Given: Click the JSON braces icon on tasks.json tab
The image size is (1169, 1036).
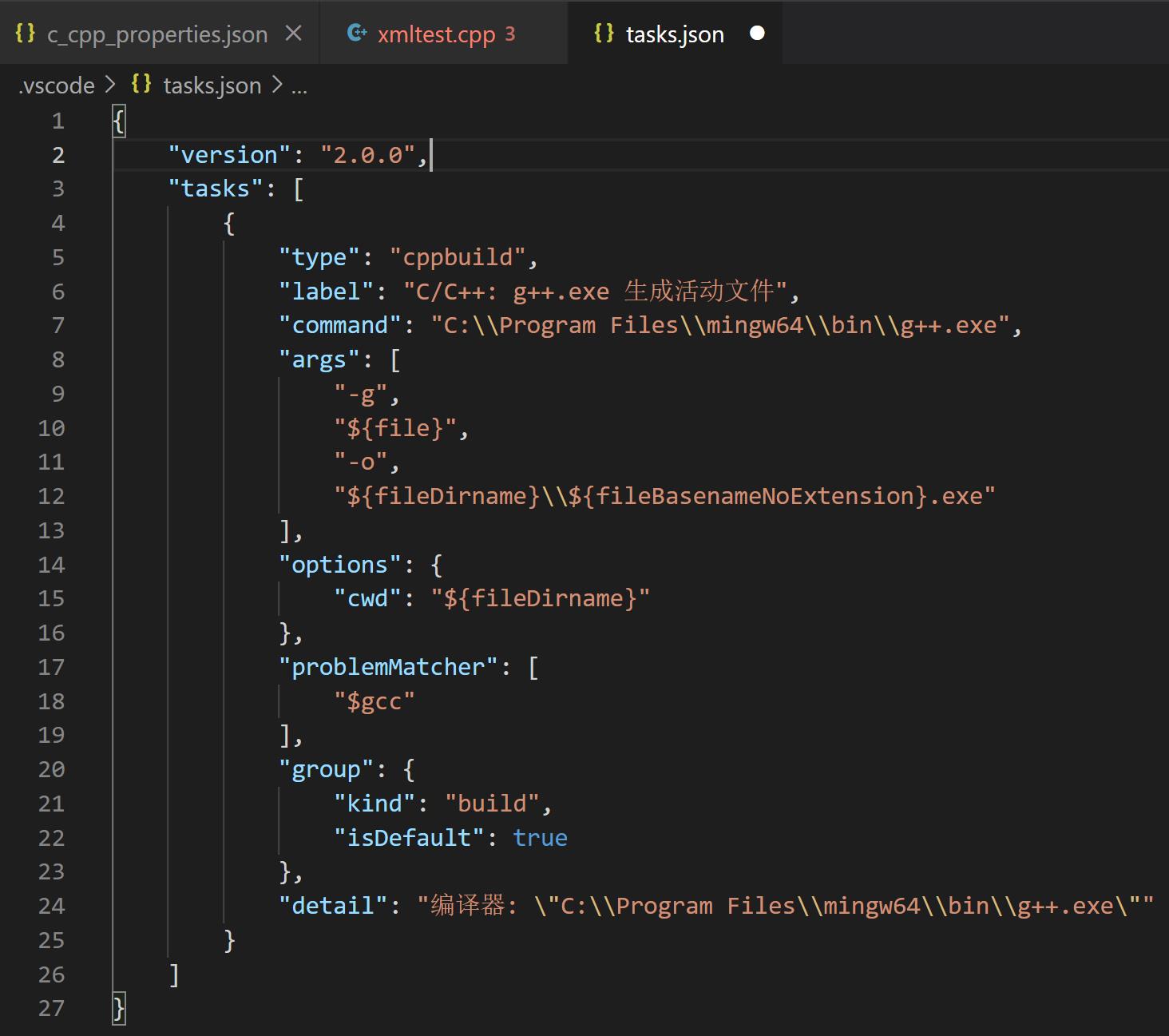Looking at the screenshot, I should [604, 33].
